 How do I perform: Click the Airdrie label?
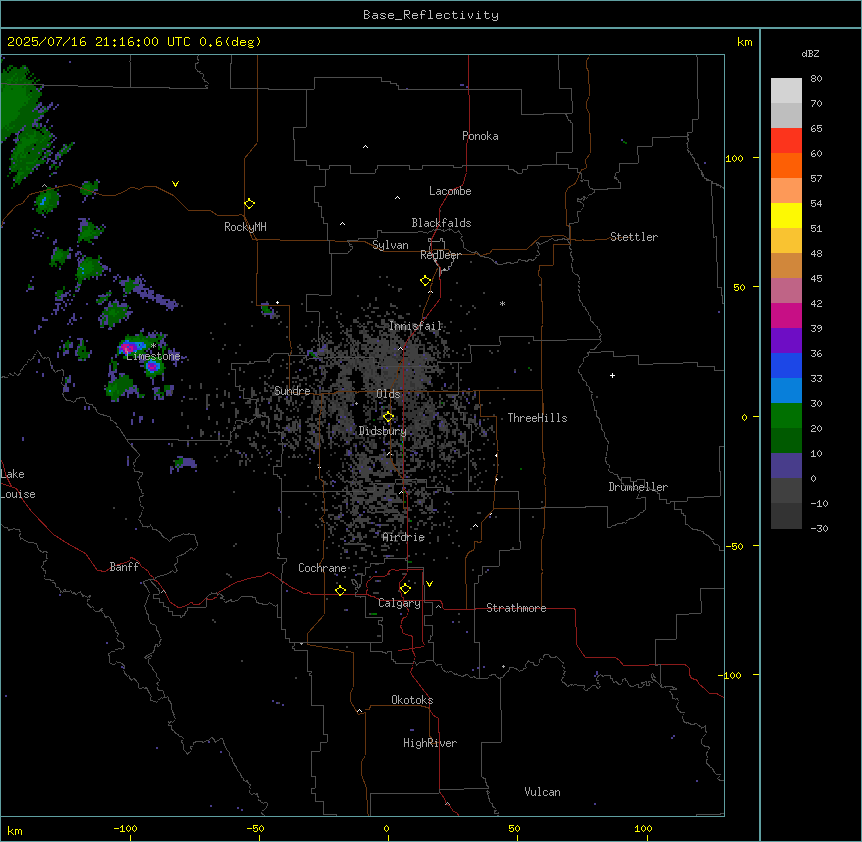(x=403, y=537)
